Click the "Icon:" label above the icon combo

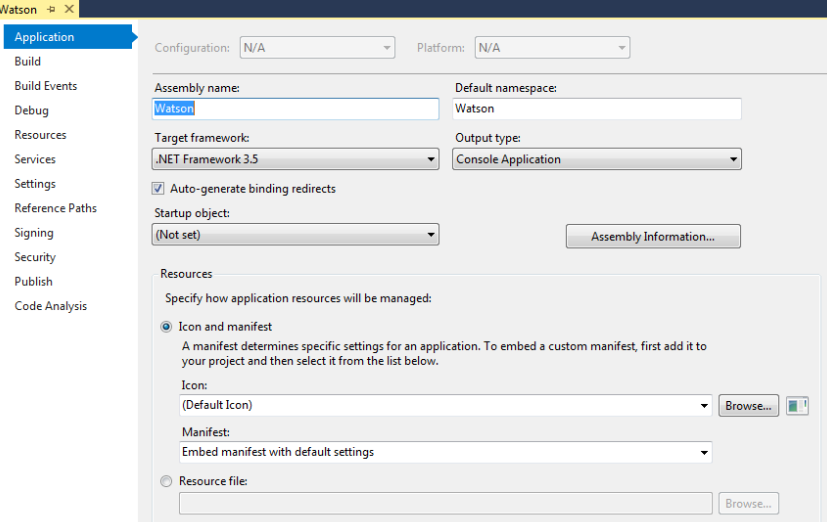pos(195,385)
